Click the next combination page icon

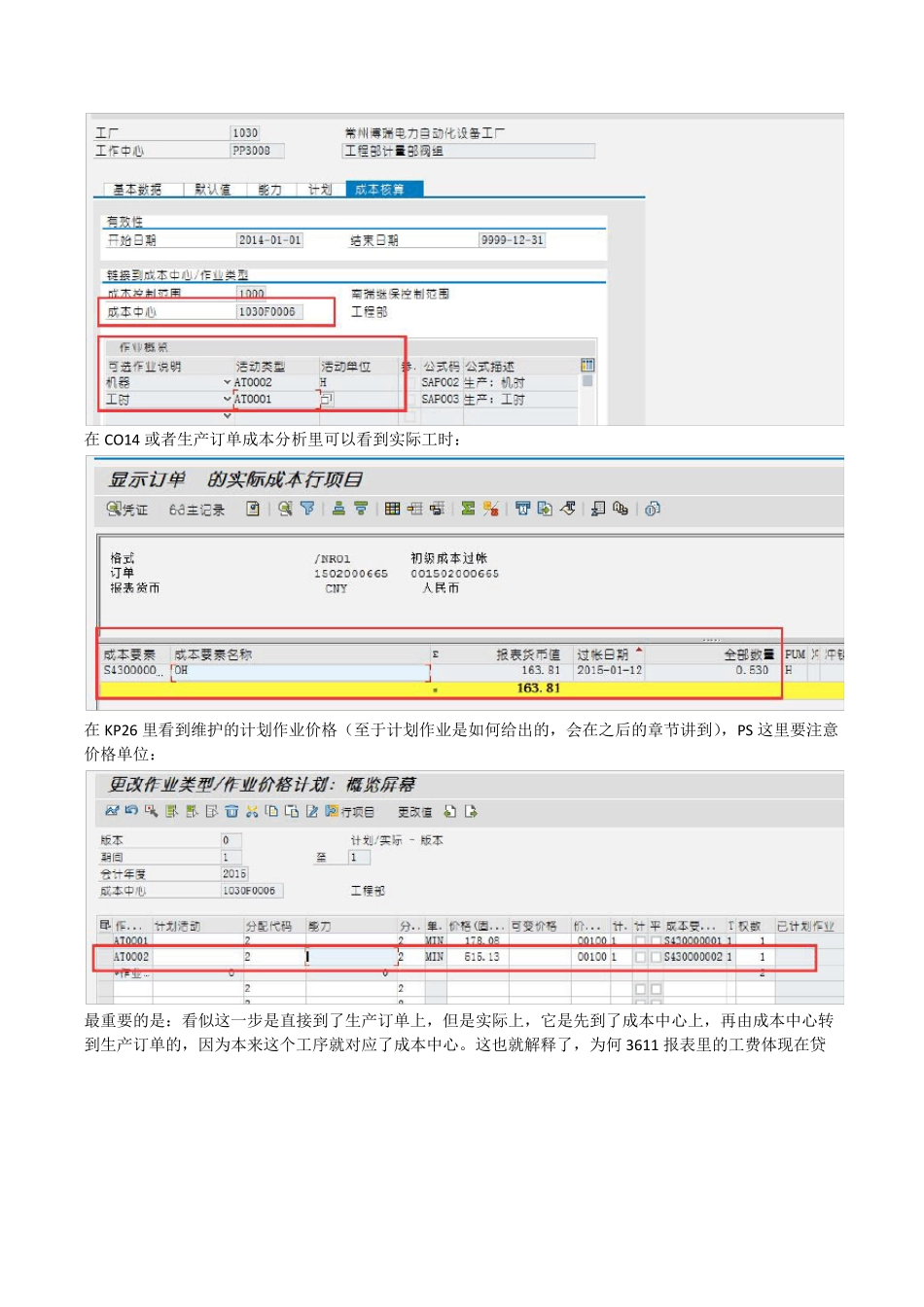coord(472,811)
